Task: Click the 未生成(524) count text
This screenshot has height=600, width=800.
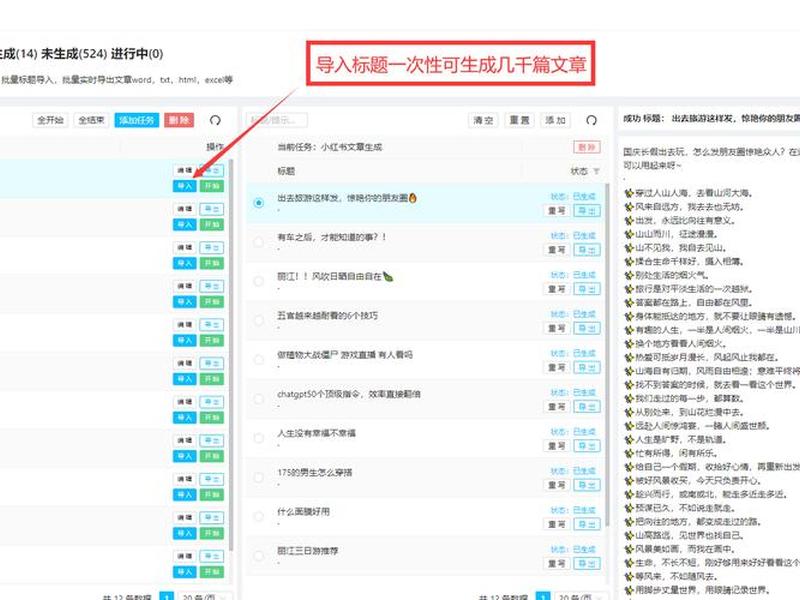Action: 74,54
